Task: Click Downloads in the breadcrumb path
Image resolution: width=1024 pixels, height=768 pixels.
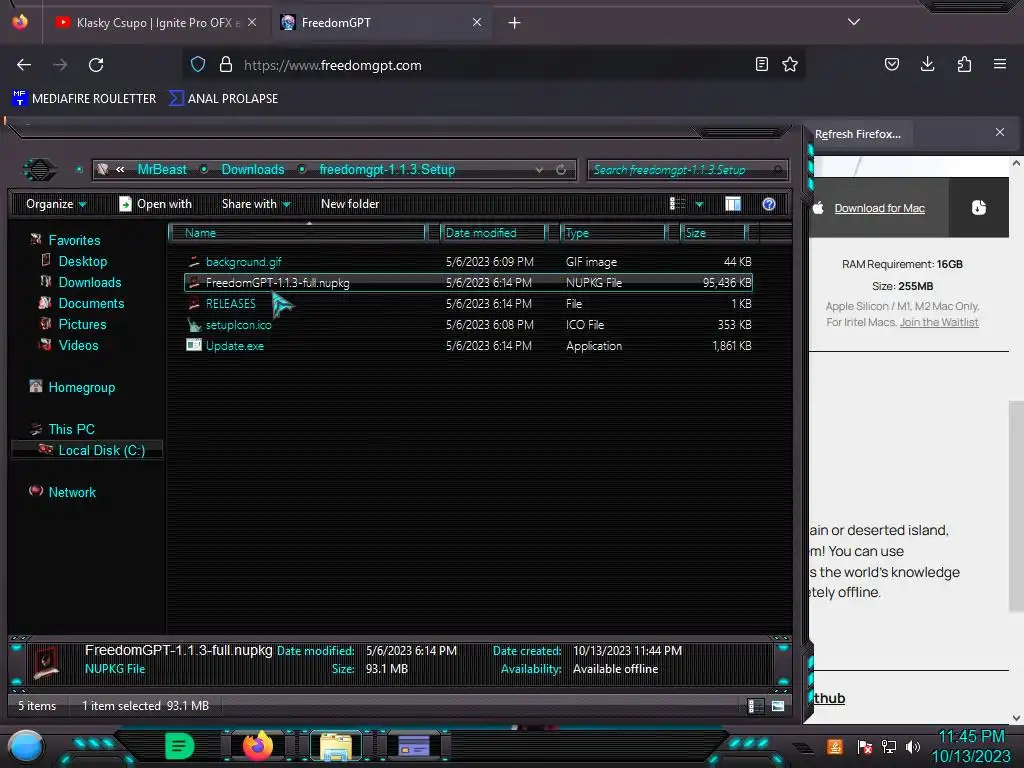Action: (x=253, y=170)
